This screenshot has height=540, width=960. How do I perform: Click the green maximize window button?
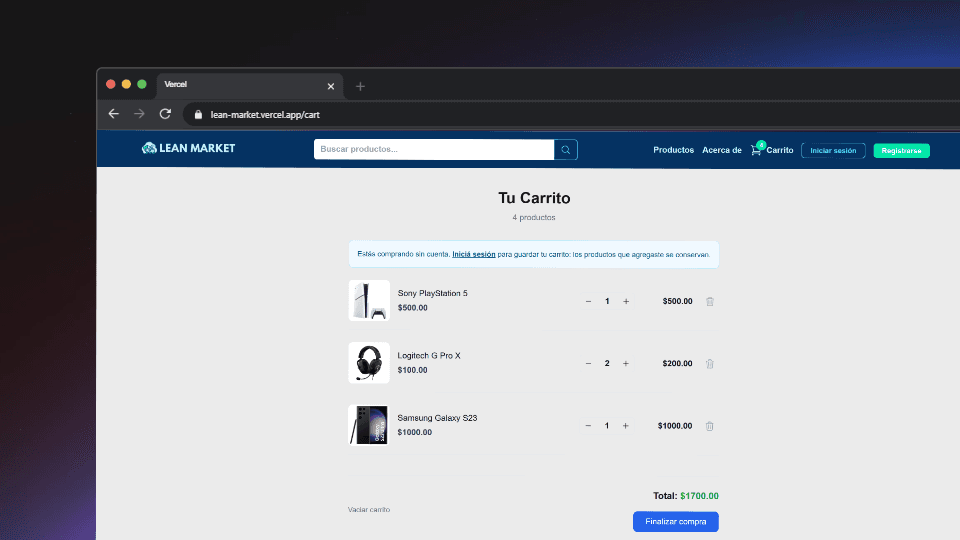point(142,84)
